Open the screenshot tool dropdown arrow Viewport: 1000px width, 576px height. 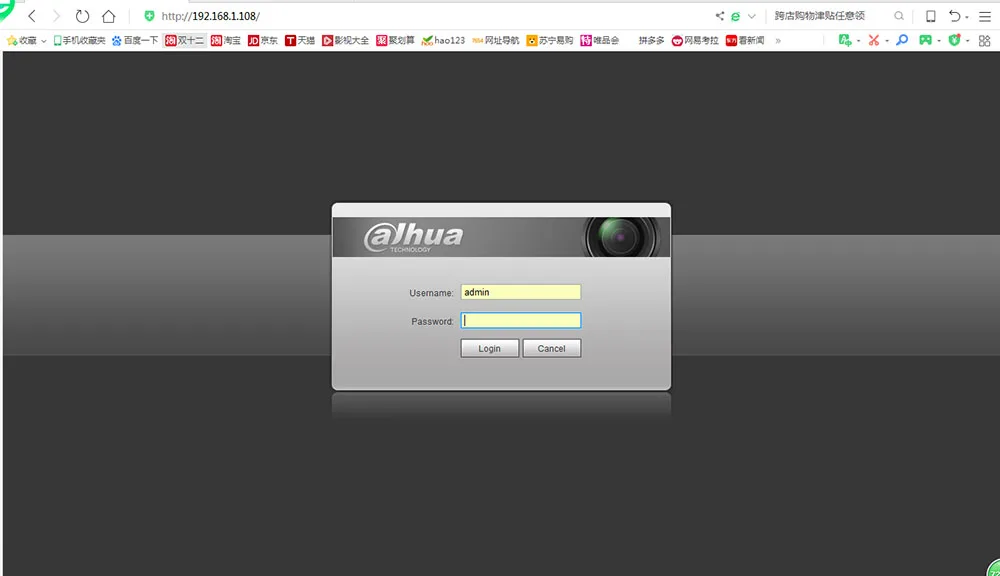tap(887, 41)
